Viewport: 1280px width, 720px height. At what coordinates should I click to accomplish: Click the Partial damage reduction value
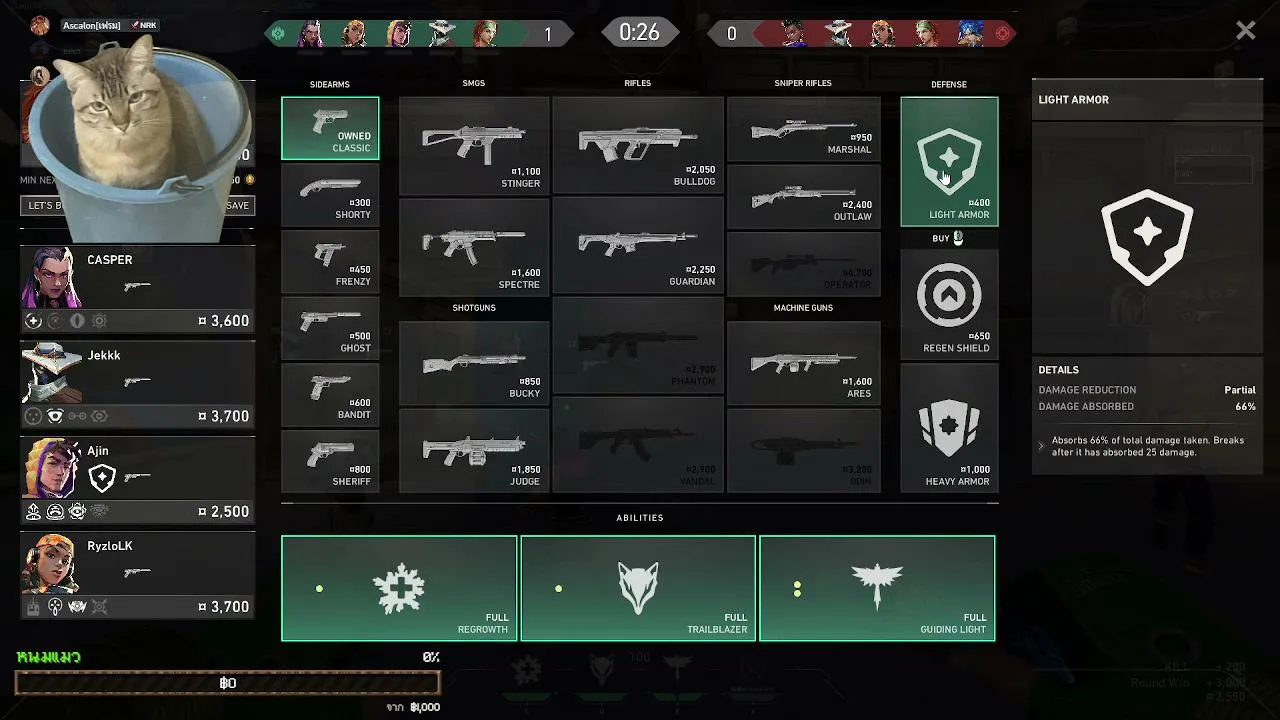point(1240,390)
